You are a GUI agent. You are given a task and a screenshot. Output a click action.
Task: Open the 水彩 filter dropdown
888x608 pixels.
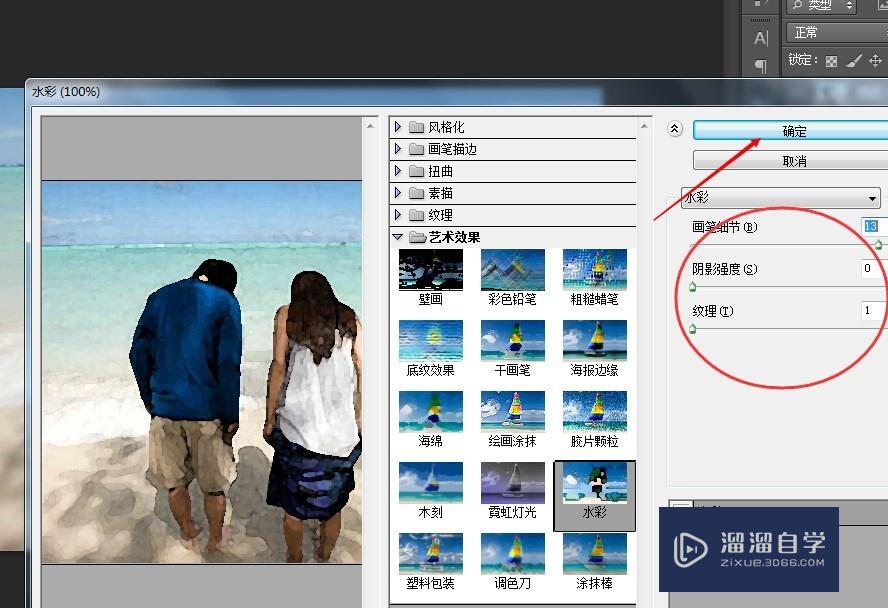pyautogui.click(x=780, y=198)
